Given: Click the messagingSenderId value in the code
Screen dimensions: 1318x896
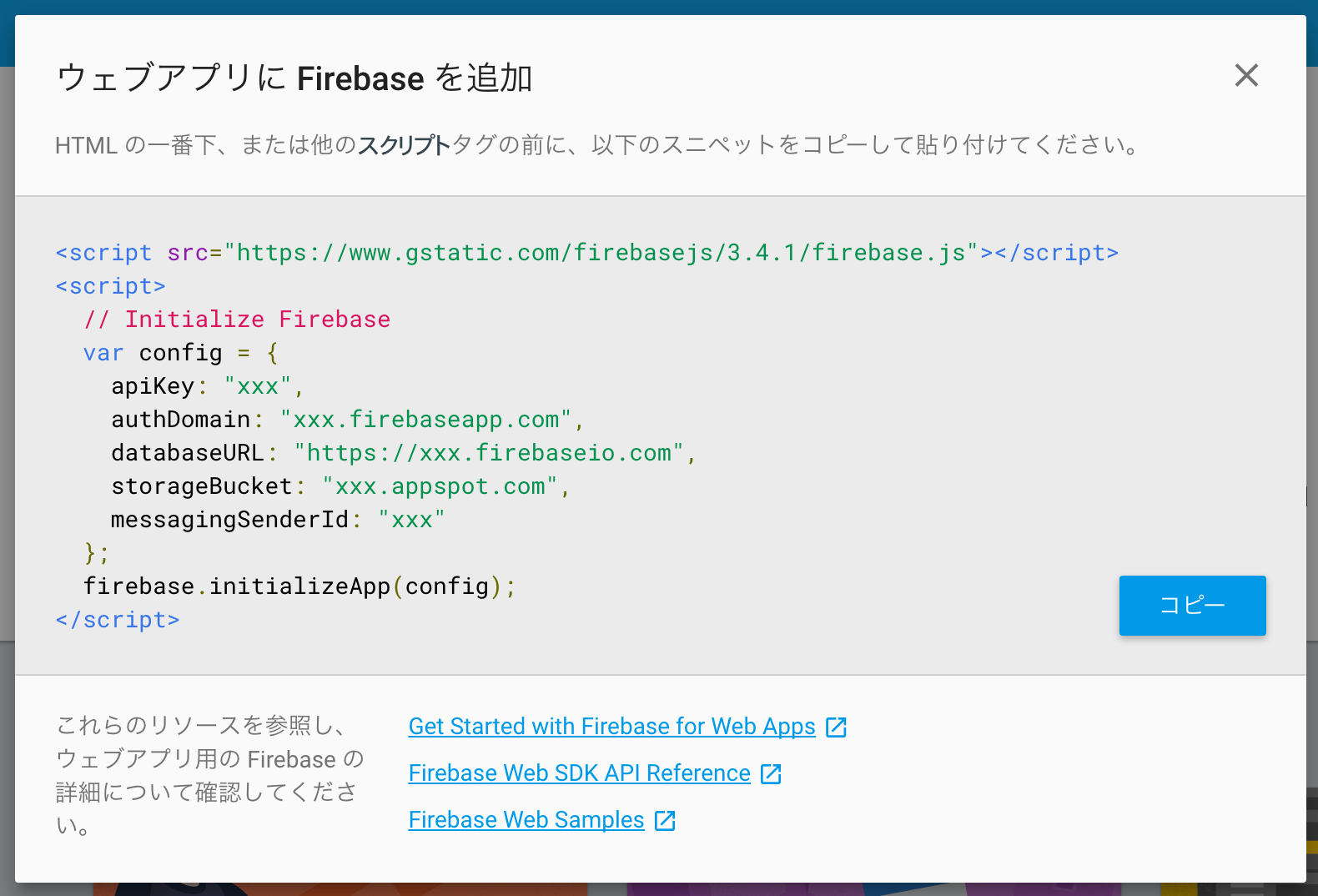Looking at the screenshot, I should coord(411,520).
